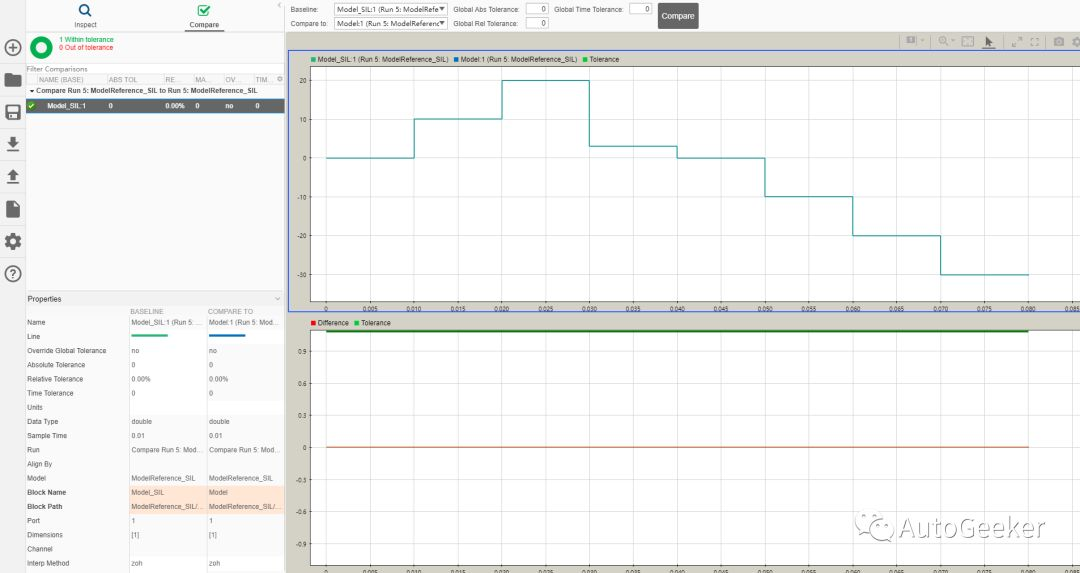Click the Global Abs Tolerance field
This screenshot has width=1080, height=573.
point(537,10)
